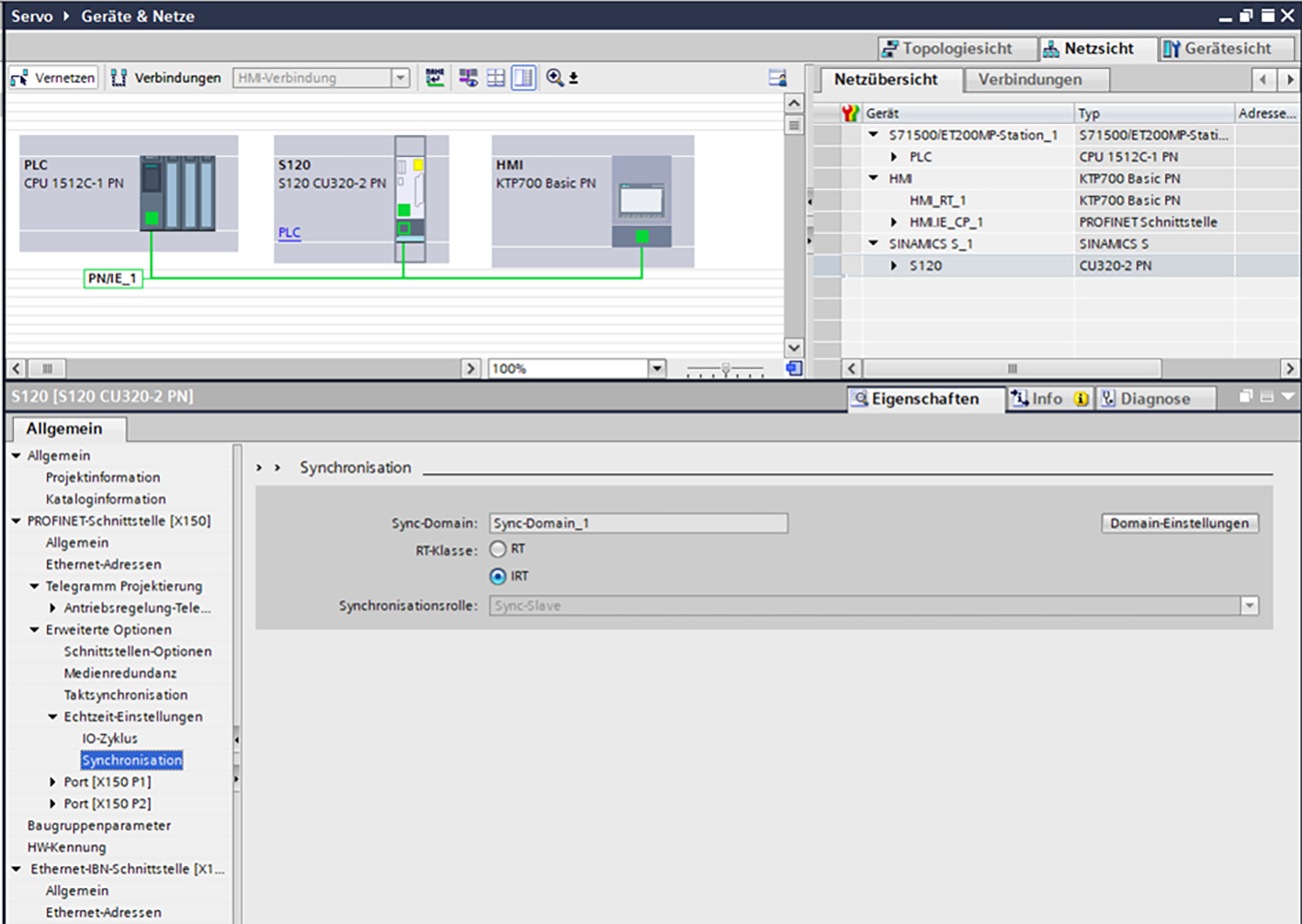The height and width of the screenshot is (924, 1302).
Task: Click the network view overview navigation icon
Action: pos(794,368)
